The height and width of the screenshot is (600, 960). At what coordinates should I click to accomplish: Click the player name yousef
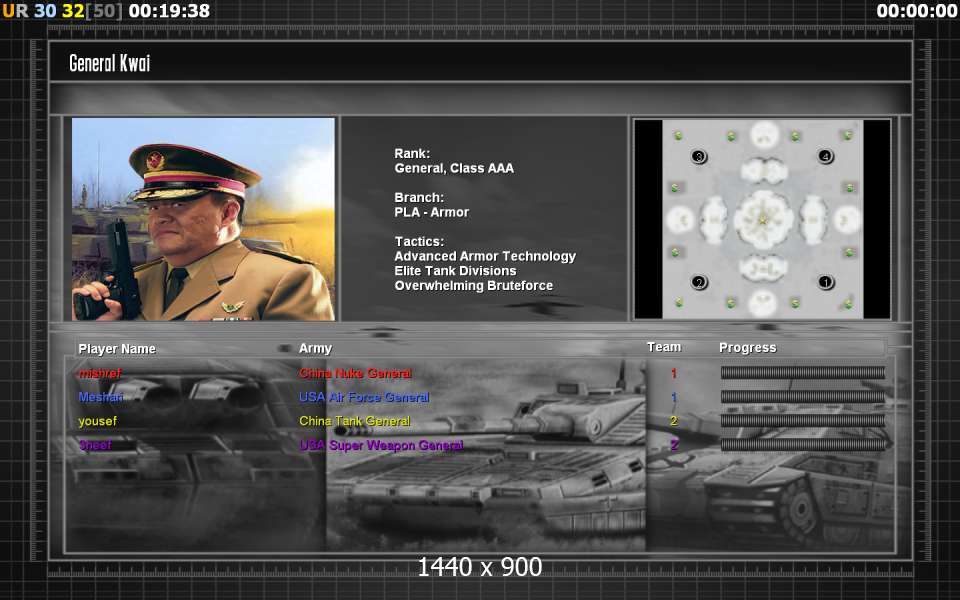coord(97,421)
